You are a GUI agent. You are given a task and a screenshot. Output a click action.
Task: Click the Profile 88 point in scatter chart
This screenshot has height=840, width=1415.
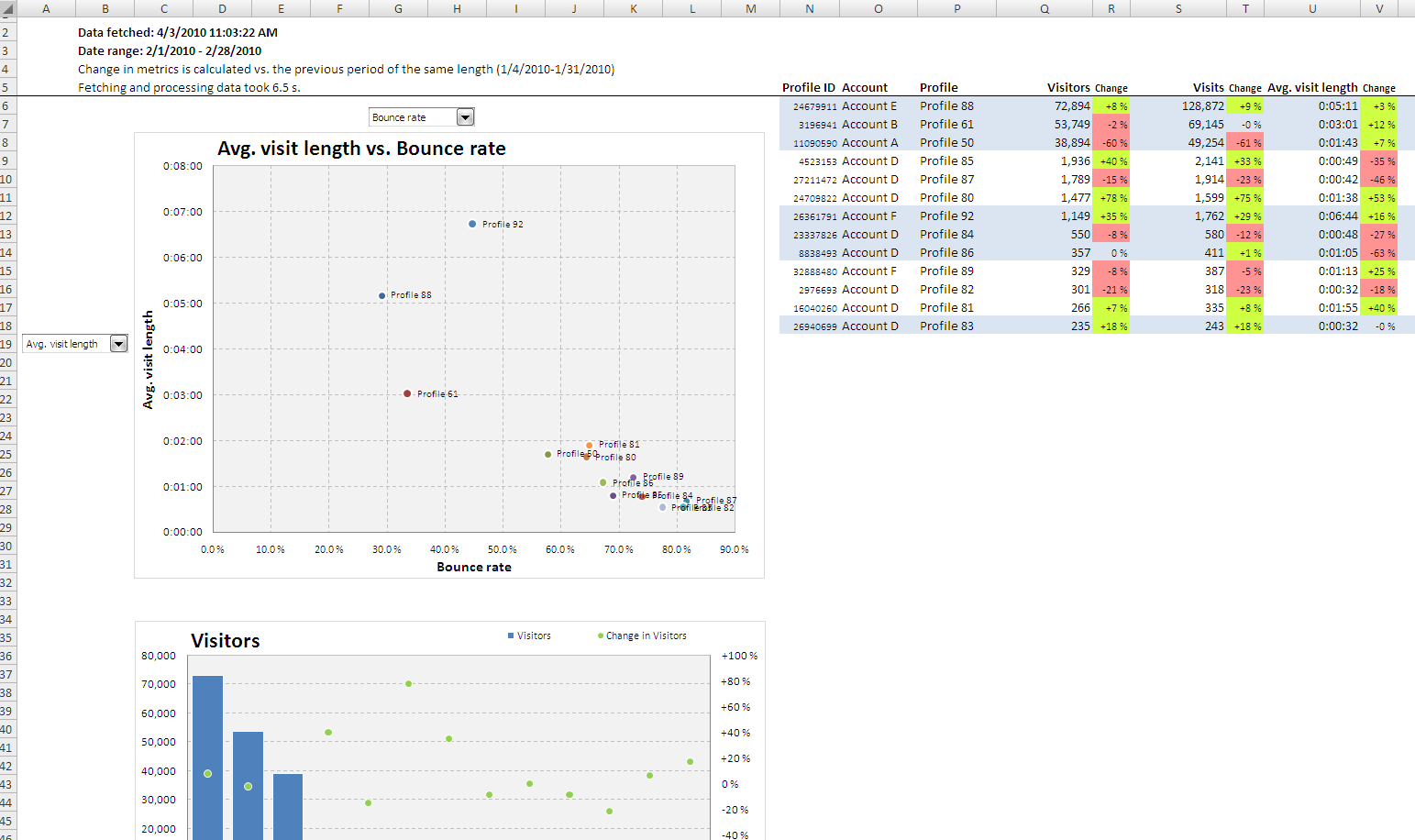[x=382, y=295]
